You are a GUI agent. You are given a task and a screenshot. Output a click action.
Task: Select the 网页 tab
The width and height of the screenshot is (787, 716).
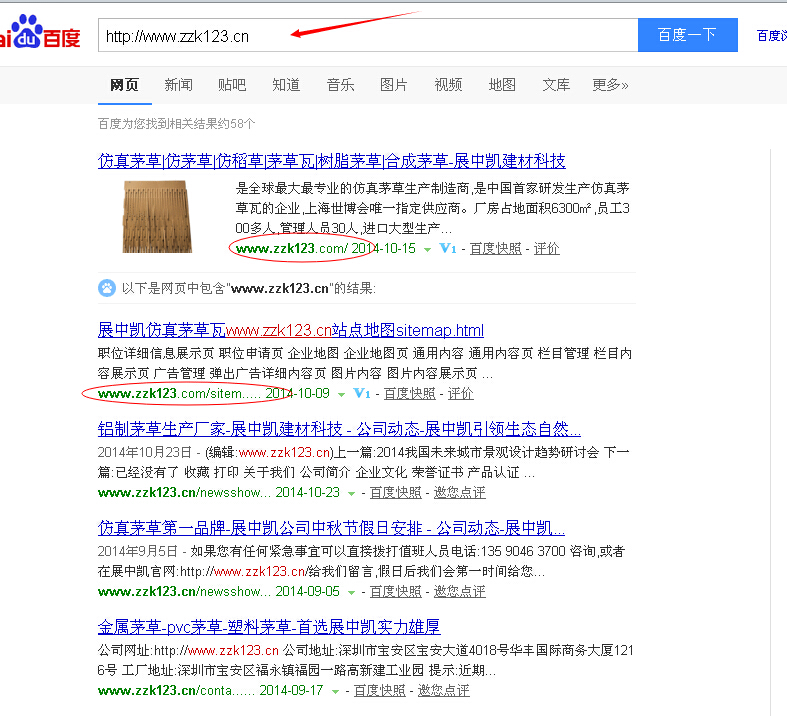tap(124, 85)
